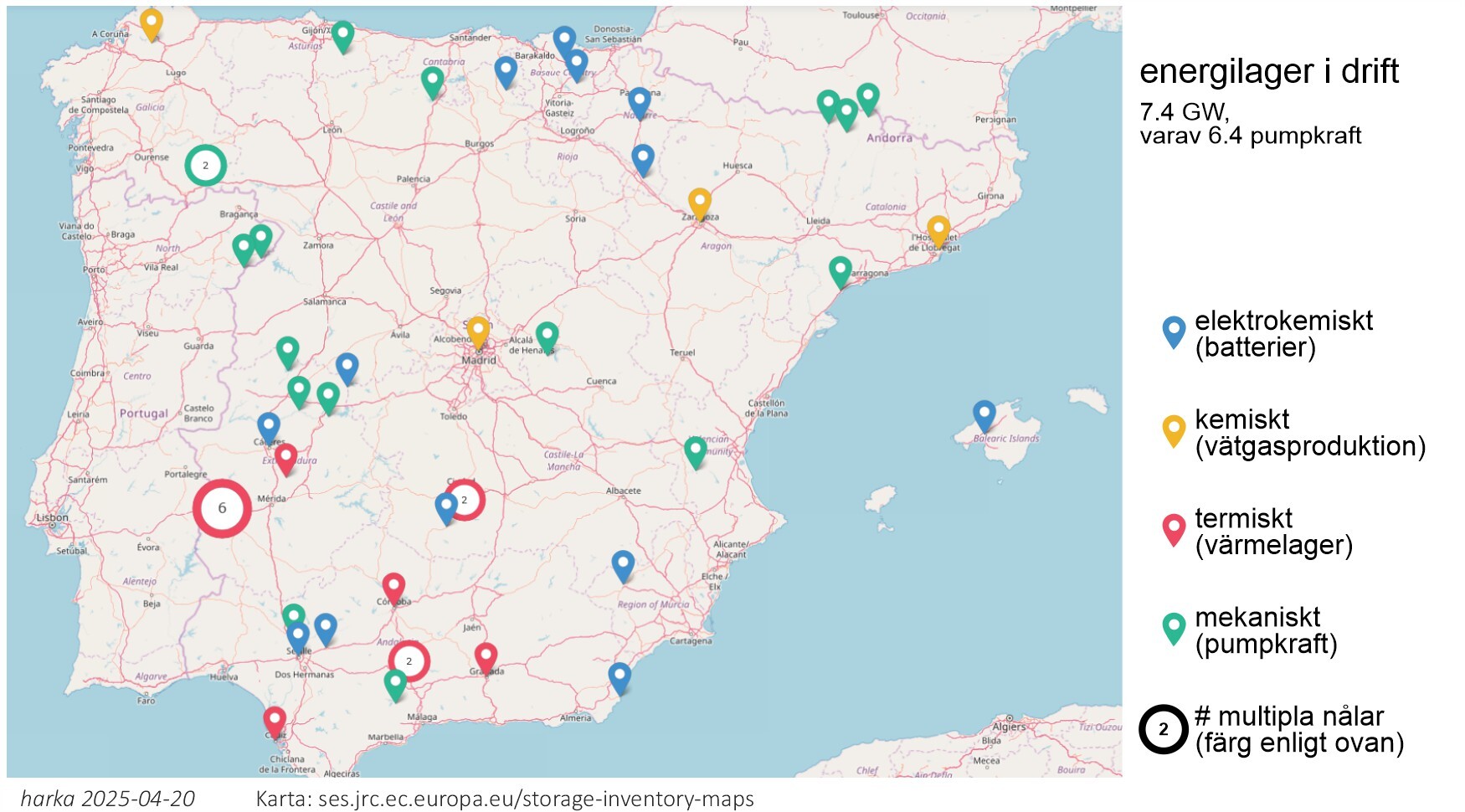Click the black multipla nålar legend circle

click(x=1163, y=729)
